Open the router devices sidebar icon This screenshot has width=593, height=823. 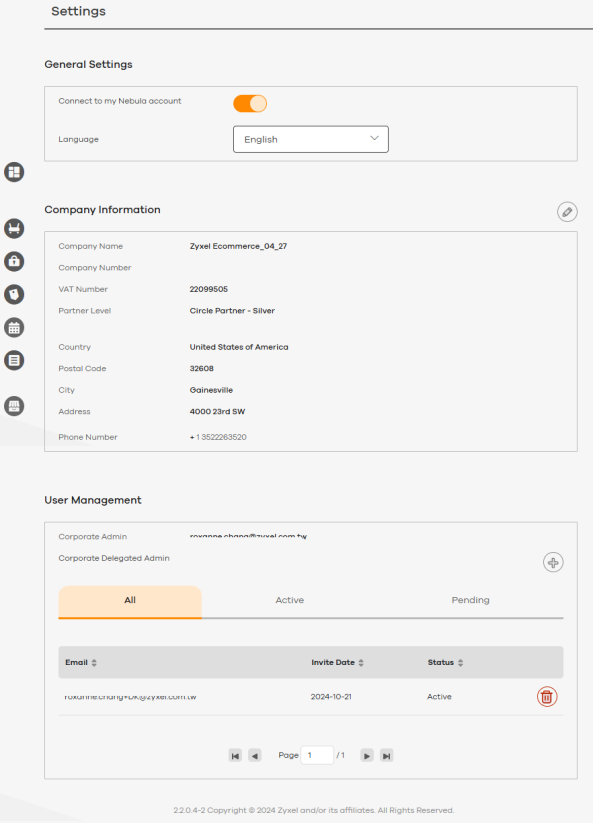click(14, 228)
